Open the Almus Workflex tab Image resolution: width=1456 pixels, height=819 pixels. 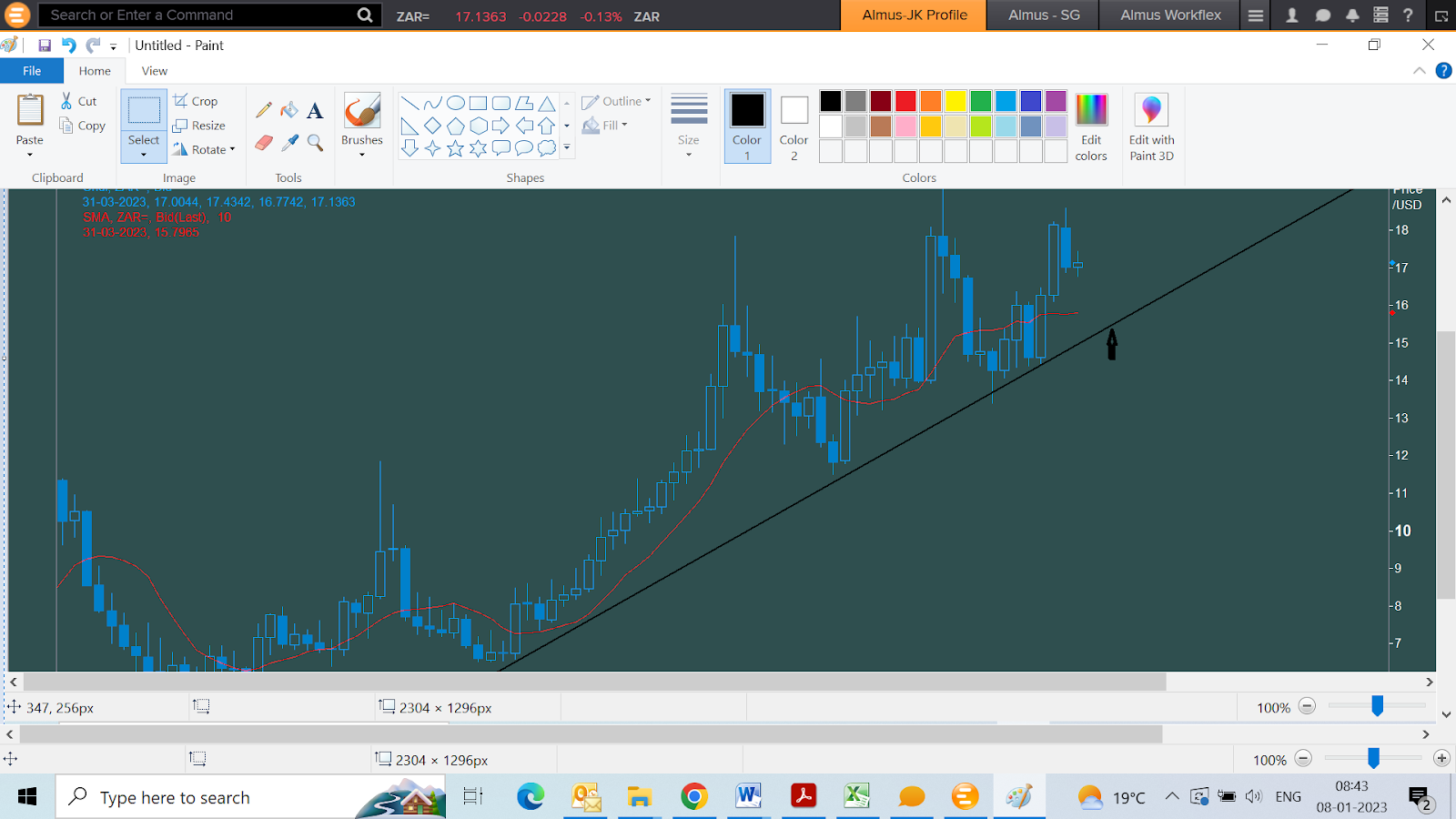click(x=1170, y=15)
